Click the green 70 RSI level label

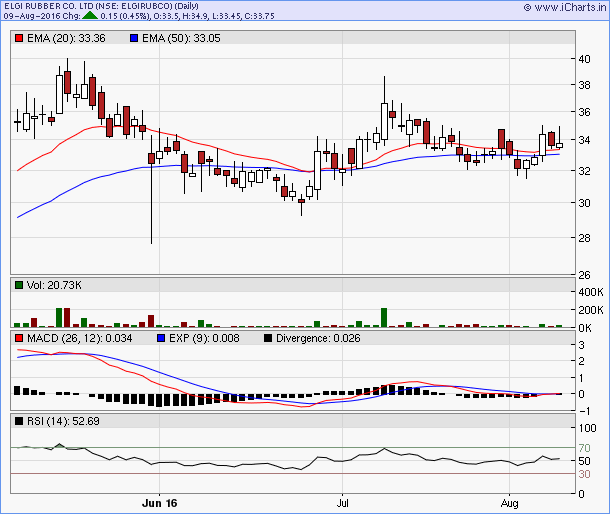click(584, 448)
